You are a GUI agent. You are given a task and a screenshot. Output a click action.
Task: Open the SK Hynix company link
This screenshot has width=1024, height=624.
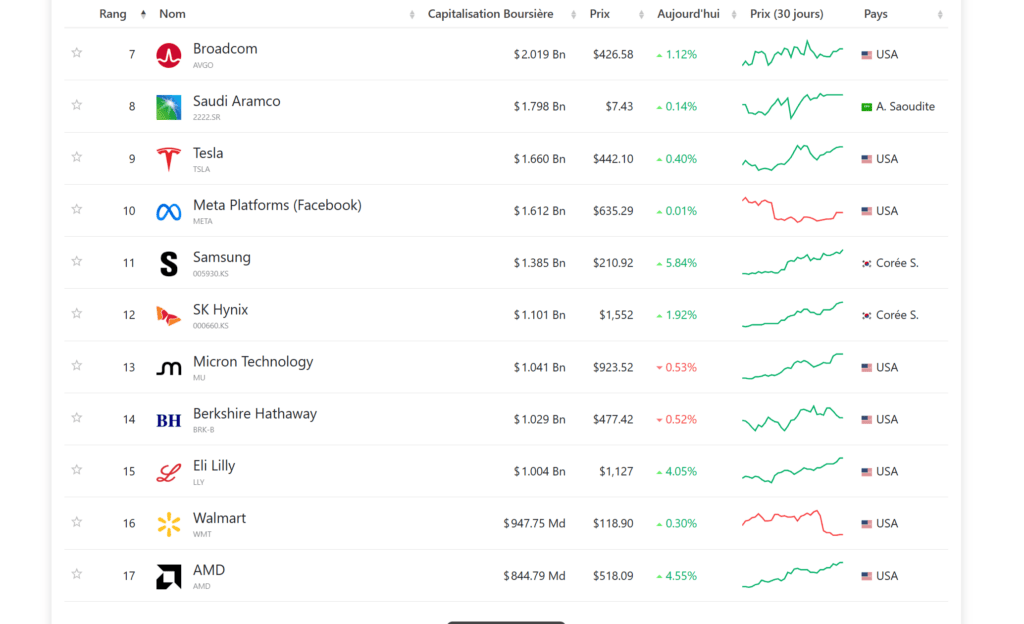pos(220,310)
